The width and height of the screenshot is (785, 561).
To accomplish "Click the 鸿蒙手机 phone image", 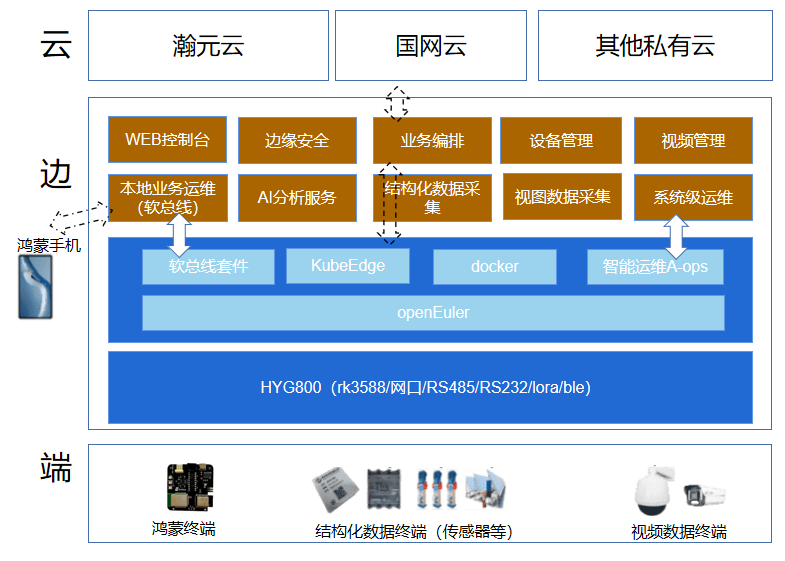I will click(35, 287).
